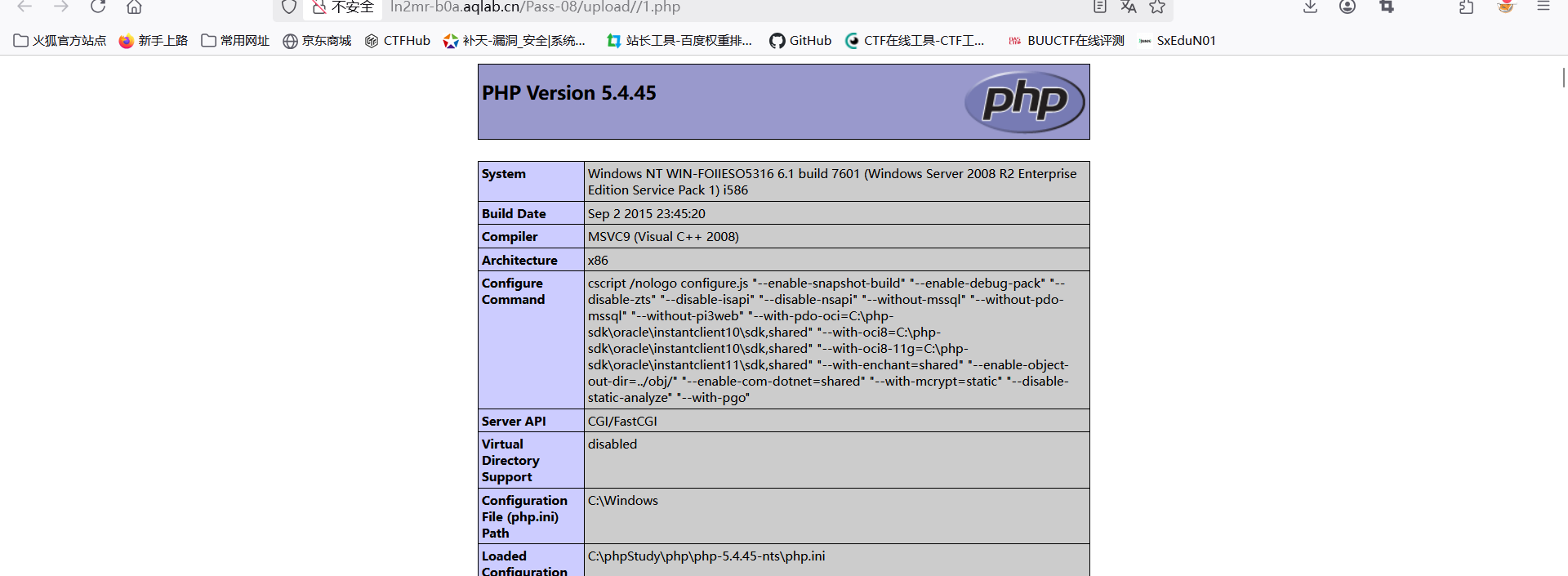The height and width of the screenshot is (576, 1568).
Task: Click the php.ini loaded path value
Action: point(706,556)
